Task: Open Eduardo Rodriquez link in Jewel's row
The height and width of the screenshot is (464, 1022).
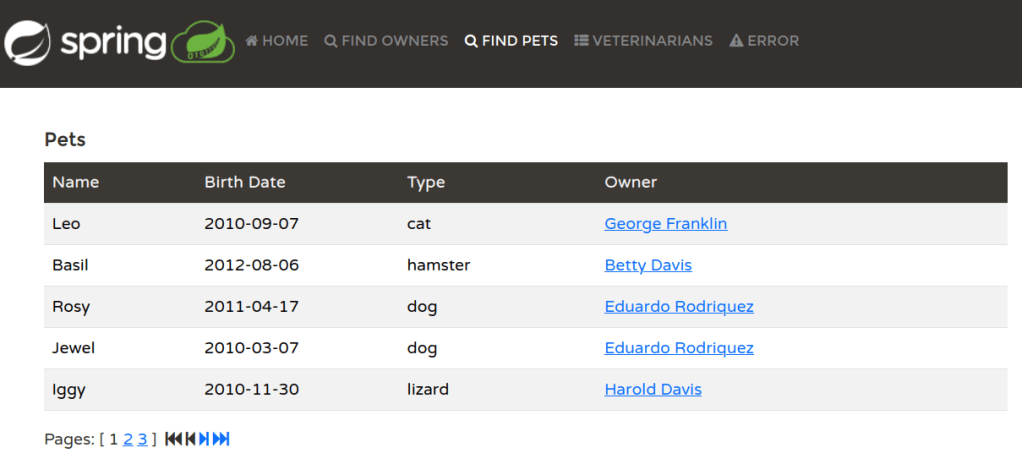Action: [679, 348]
